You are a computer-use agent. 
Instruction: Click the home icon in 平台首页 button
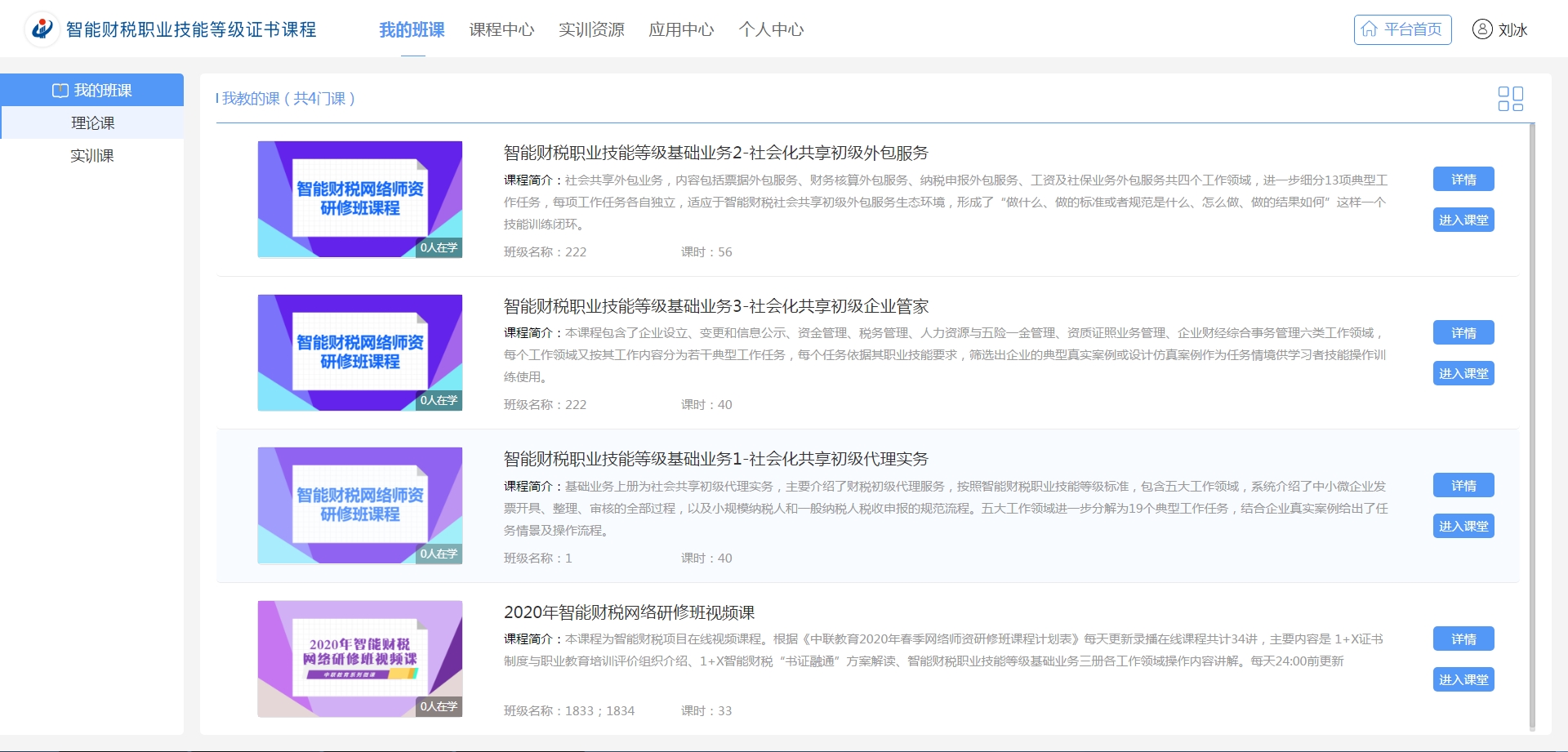point(1370,29)
